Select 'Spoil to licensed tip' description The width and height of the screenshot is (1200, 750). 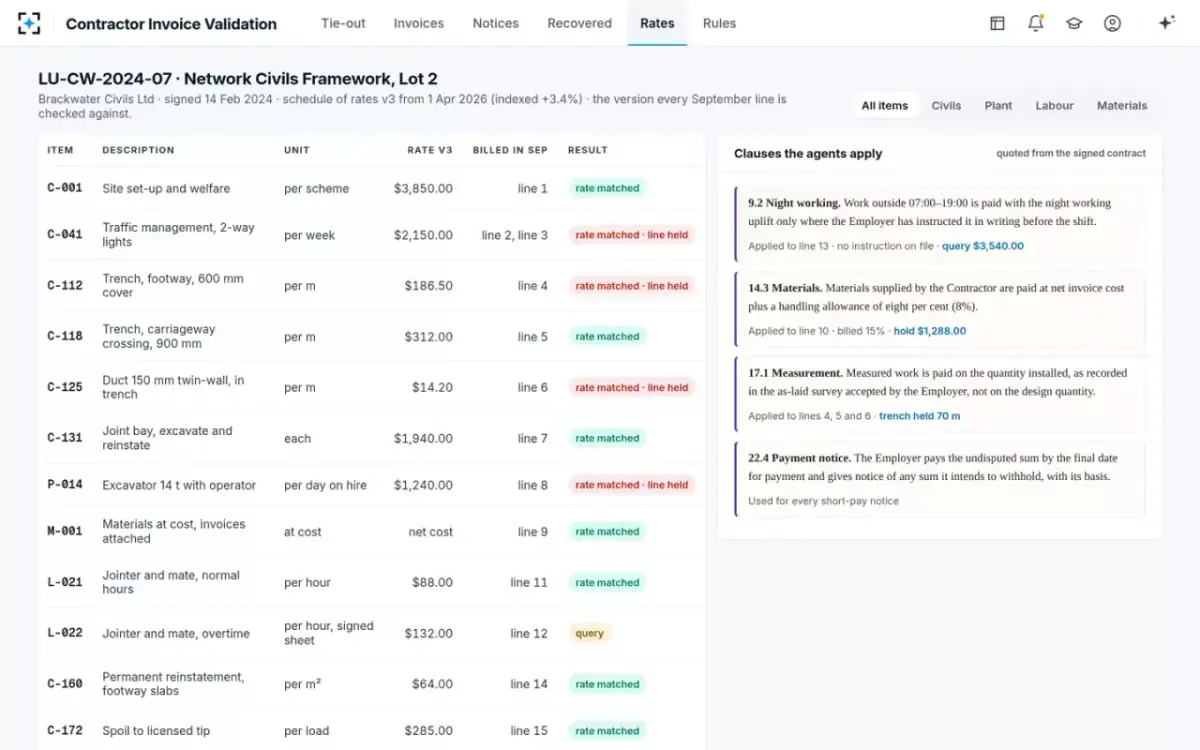pos(156,731)
